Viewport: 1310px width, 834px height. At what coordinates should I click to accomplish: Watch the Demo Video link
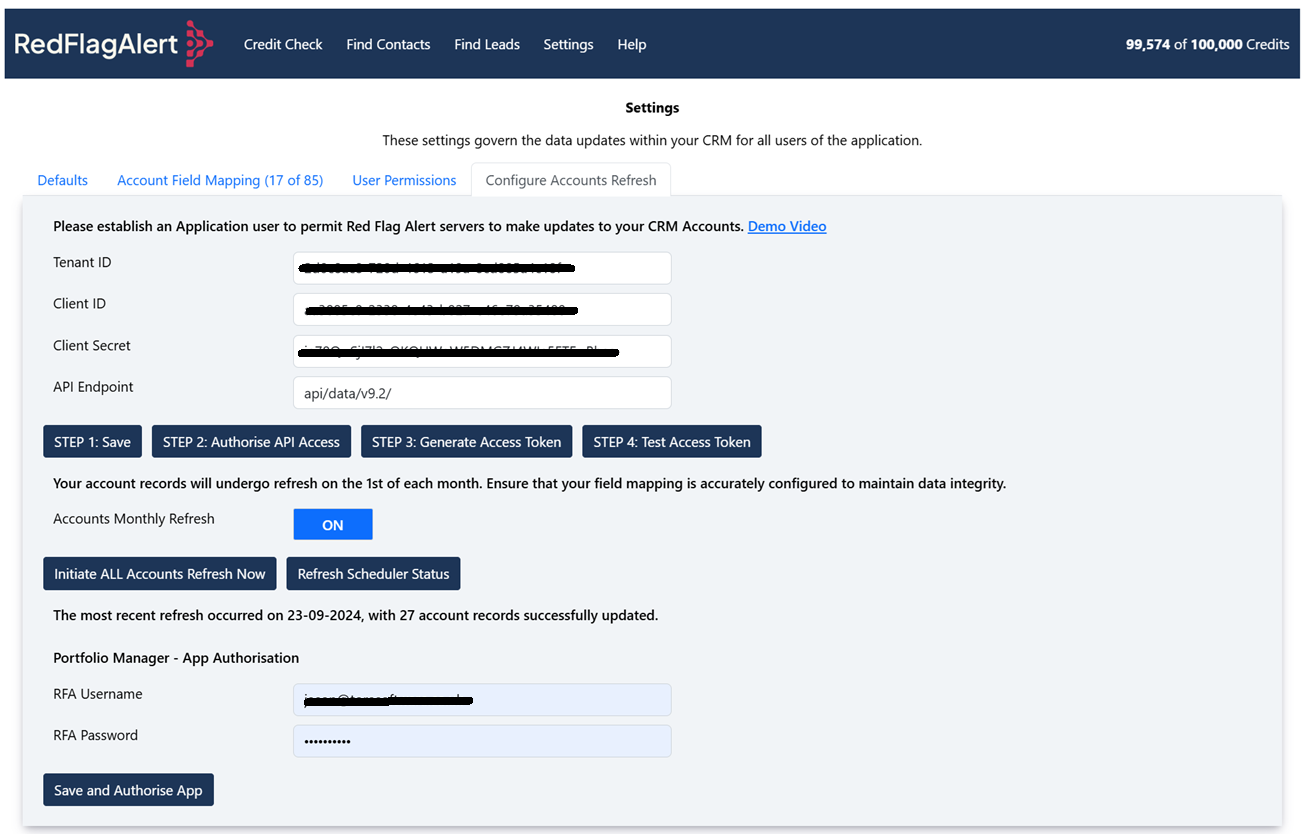(x=787, y=226)
